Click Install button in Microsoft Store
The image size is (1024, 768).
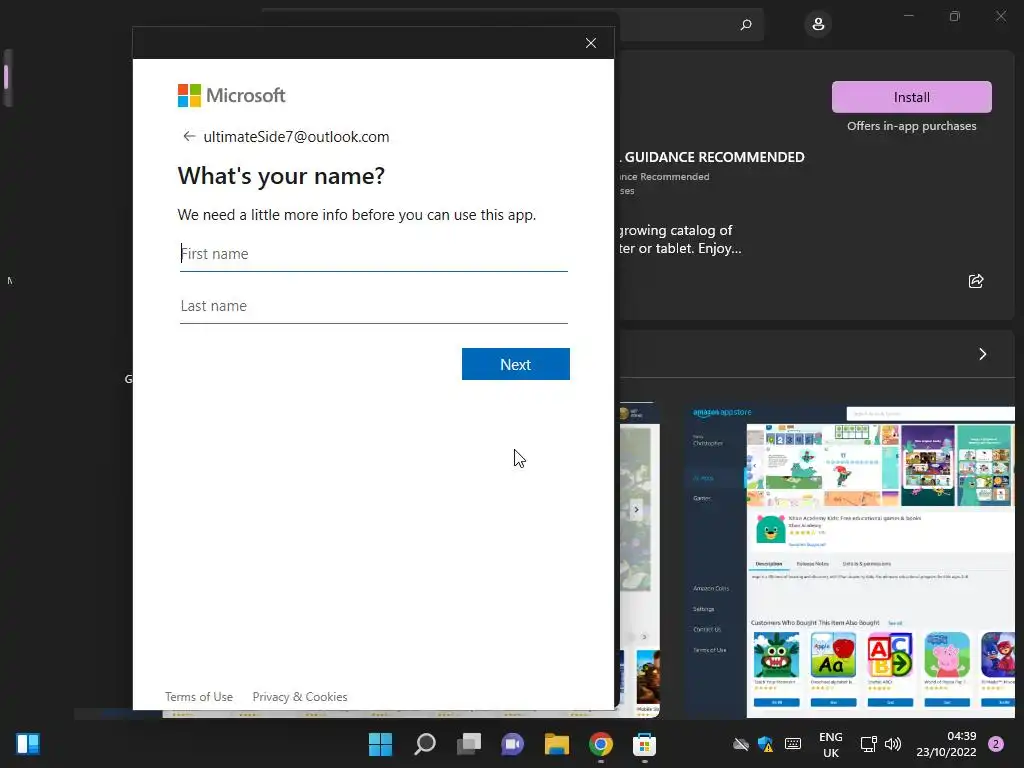pos(912,97)
